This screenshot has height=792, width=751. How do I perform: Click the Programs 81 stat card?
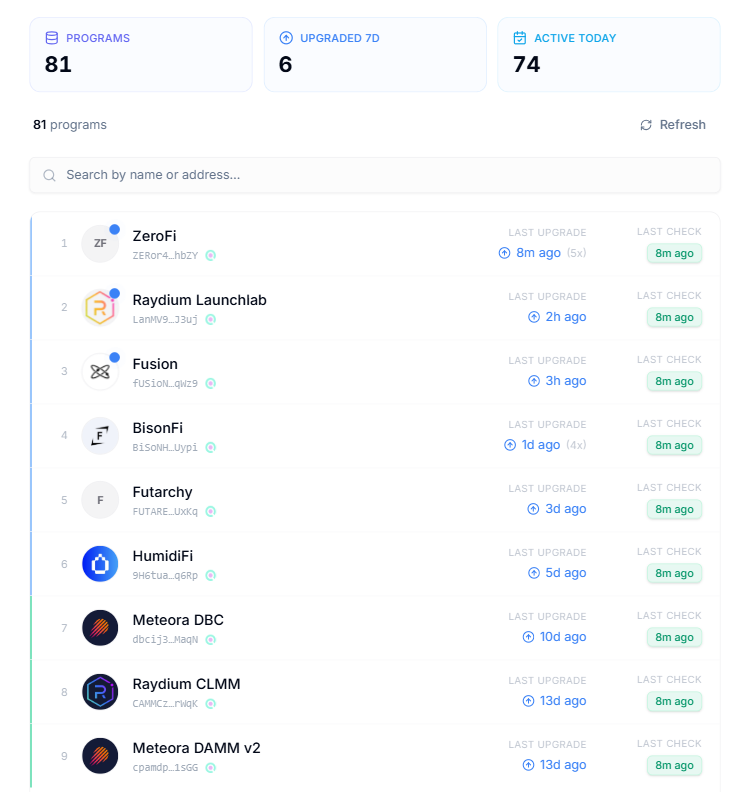pyautogui.click(x=141, y=55)
